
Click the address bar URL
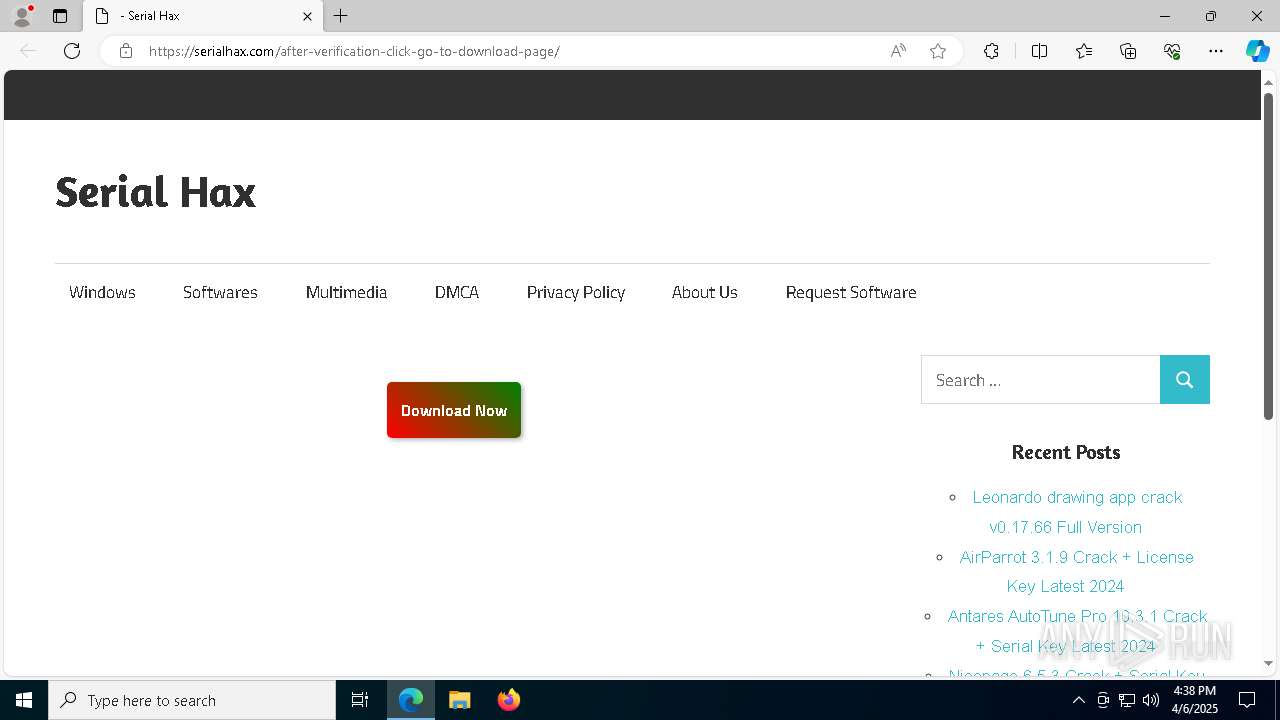[x=354, y=51]
